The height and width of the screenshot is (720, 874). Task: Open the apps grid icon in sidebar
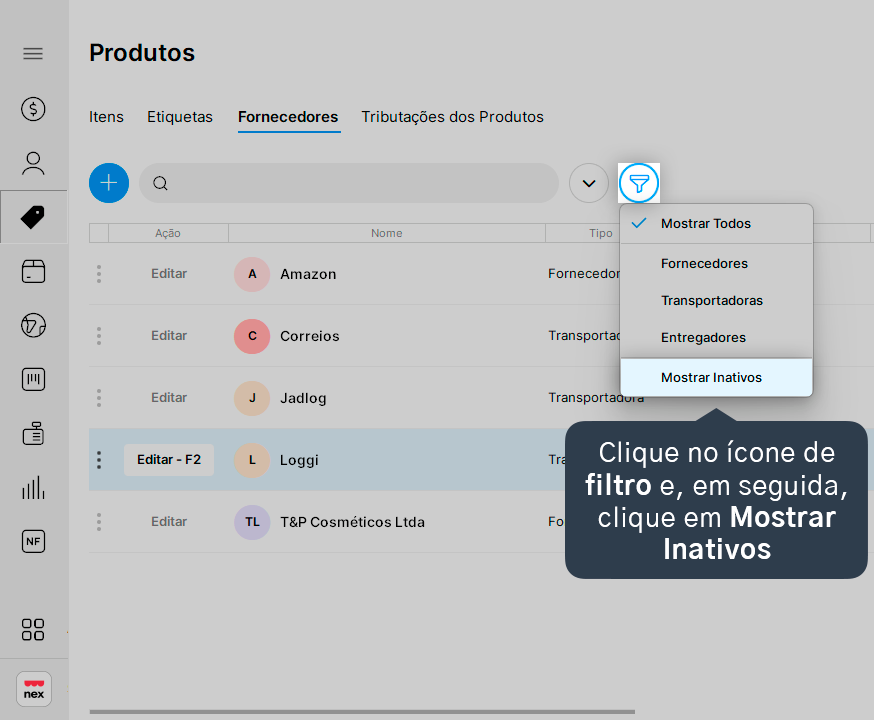click(33, 630)
